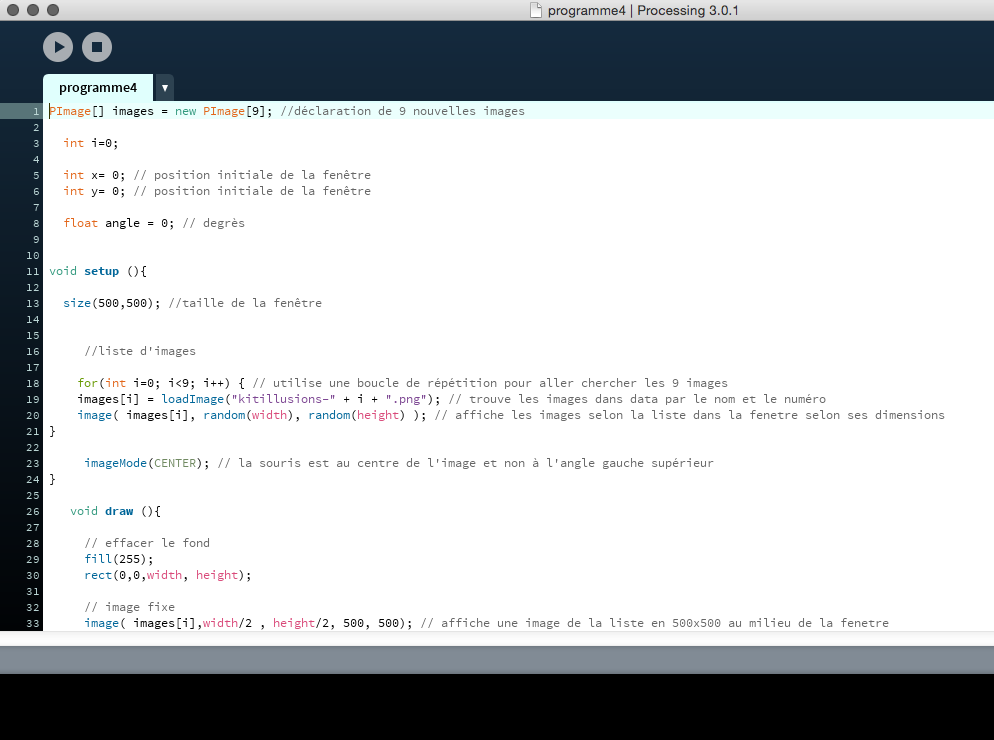The image size is (994, 740).
Task: Click line number 11 in the gutter
Action: pos(33,272)
